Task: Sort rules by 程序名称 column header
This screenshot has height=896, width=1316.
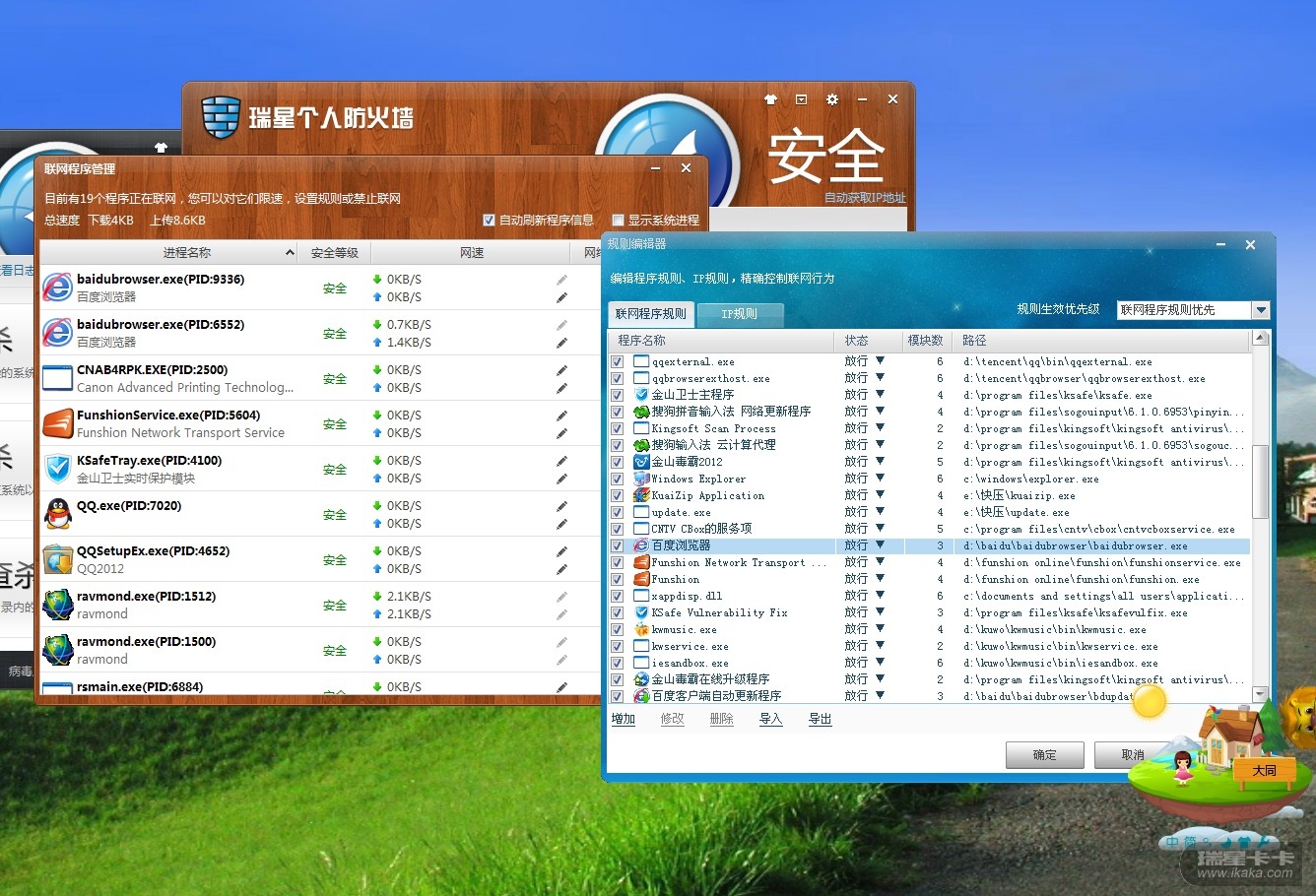Action: (x=722, y=341)
